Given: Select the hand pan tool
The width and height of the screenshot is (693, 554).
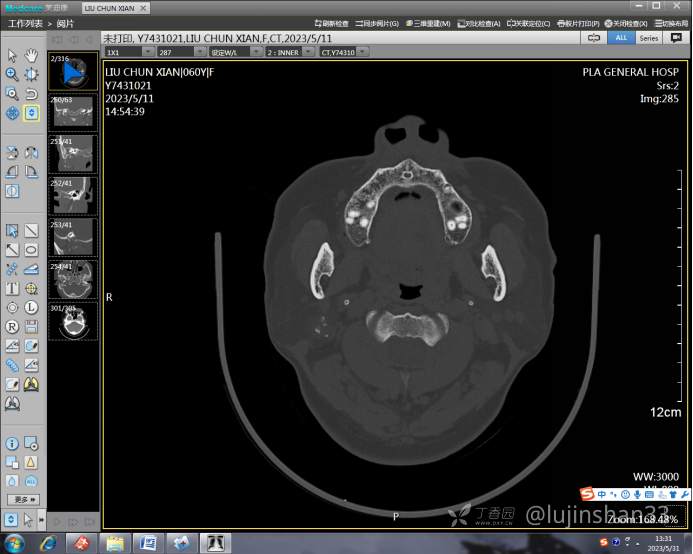Looking at the screenshot, I should click(x=31, y=55).
